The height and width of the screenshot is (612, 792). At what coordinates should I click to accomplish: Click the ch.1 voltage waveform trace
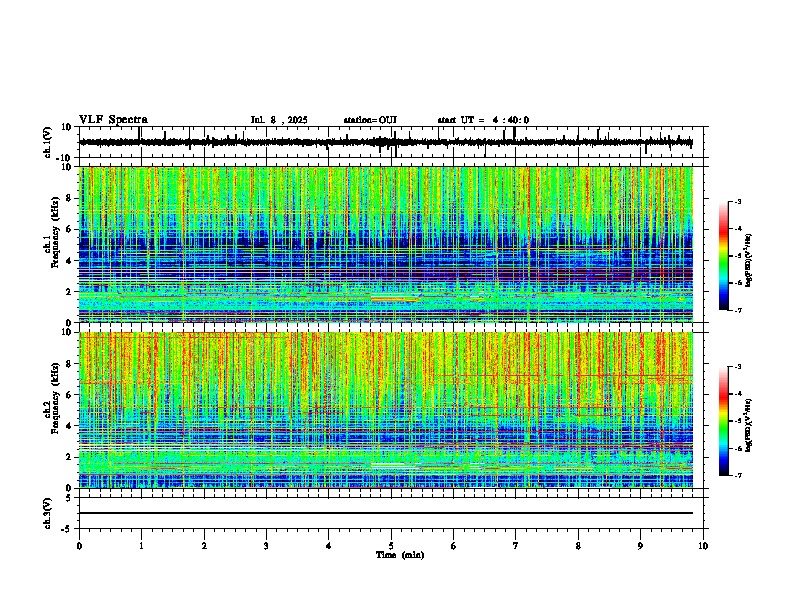pyautogui.click(x=385, y=142)
